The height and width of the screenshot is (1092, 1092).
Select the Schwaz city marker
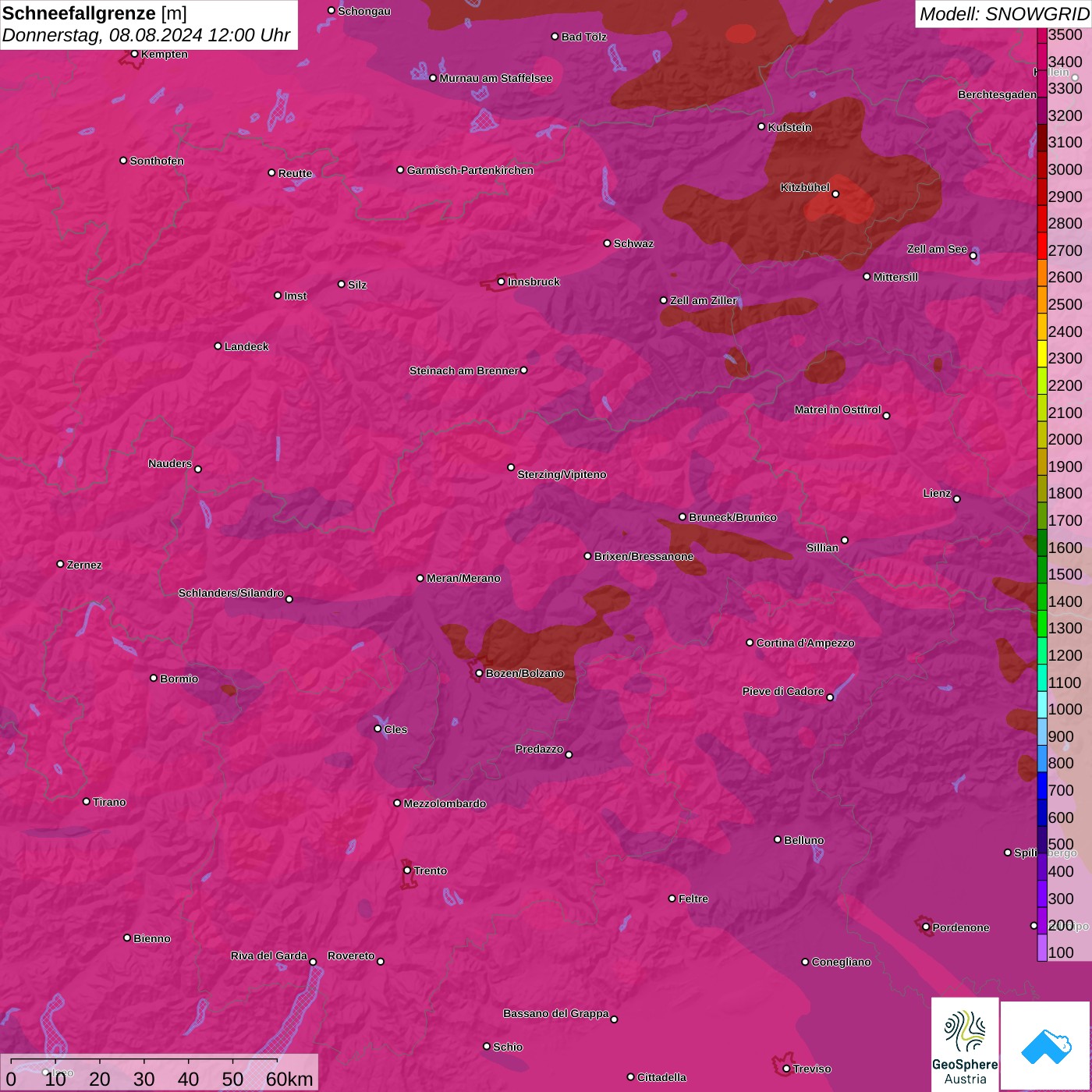point(608,243)
